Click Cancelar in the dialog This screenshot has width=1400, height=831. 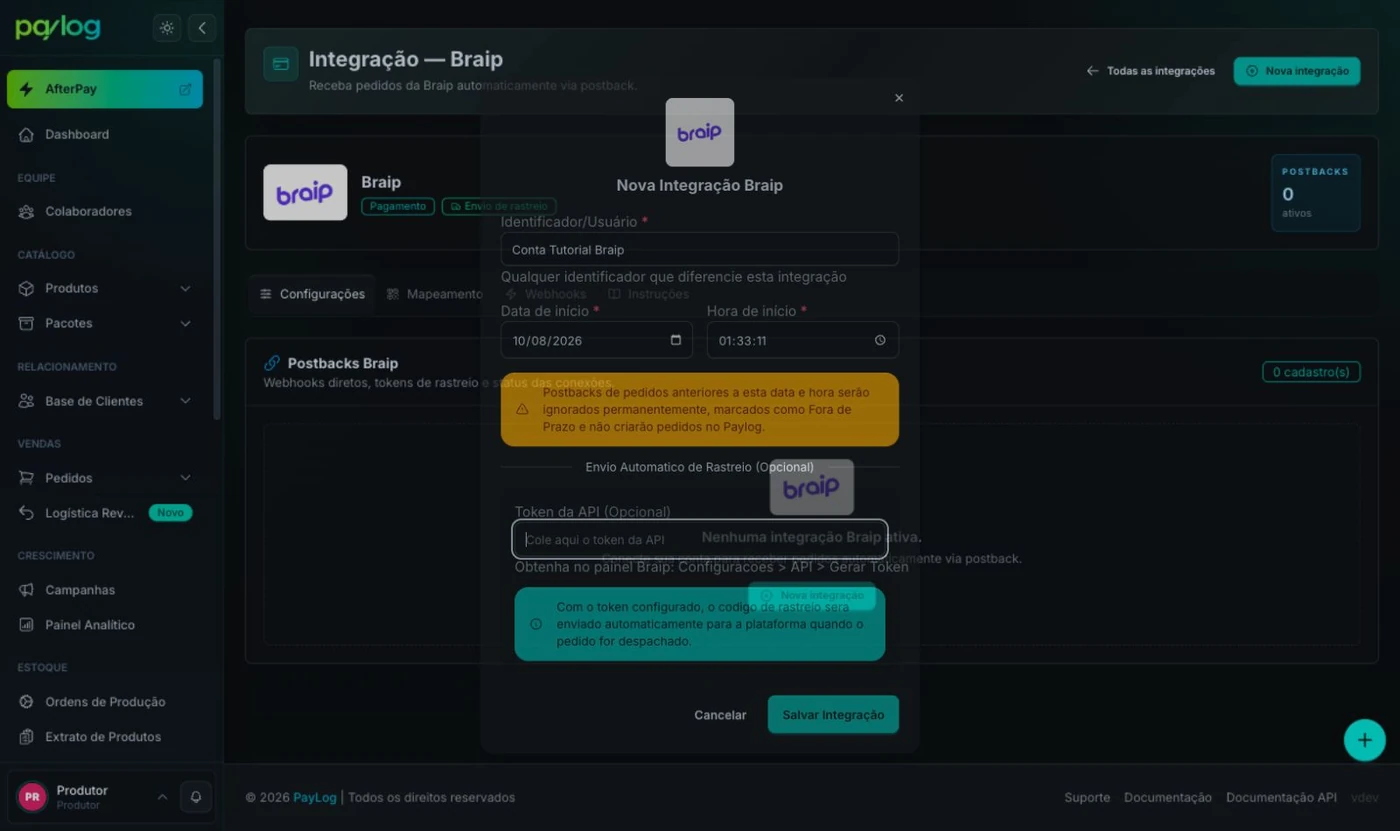[720, 715]
